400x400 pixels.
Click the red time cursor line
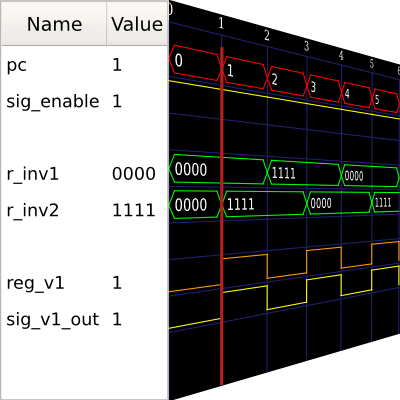pyautogui.click(x=222, y=216)
